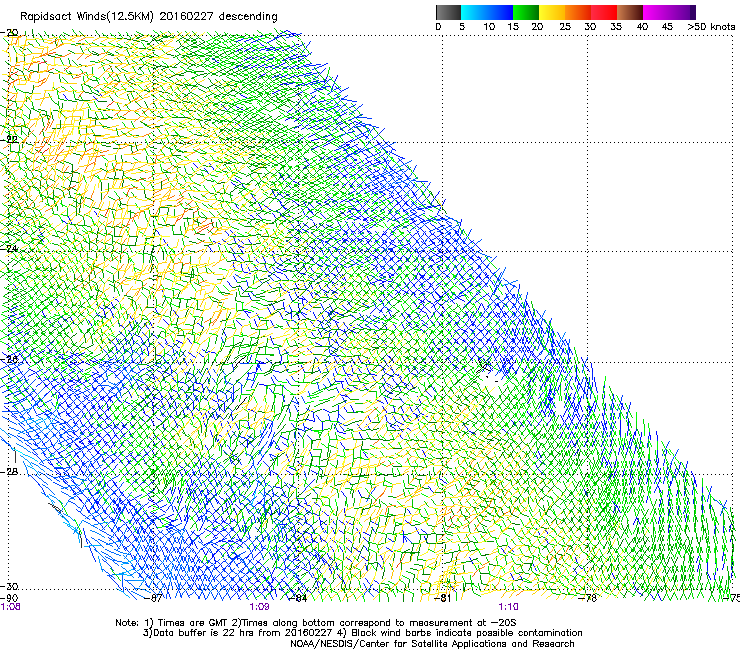Screen dimensions: 740x650
Task: Click the '25' legend scale number
Action: pos(565,27)
